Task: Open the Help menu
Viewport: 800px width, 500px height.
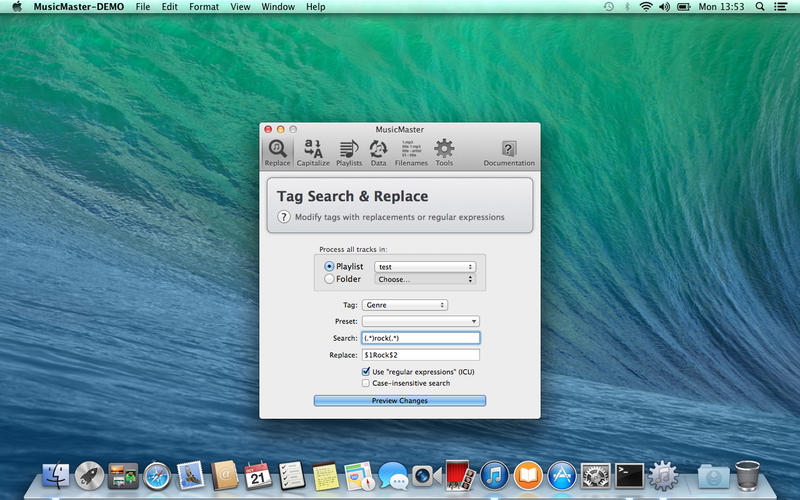Action: [x=315, y=7]
